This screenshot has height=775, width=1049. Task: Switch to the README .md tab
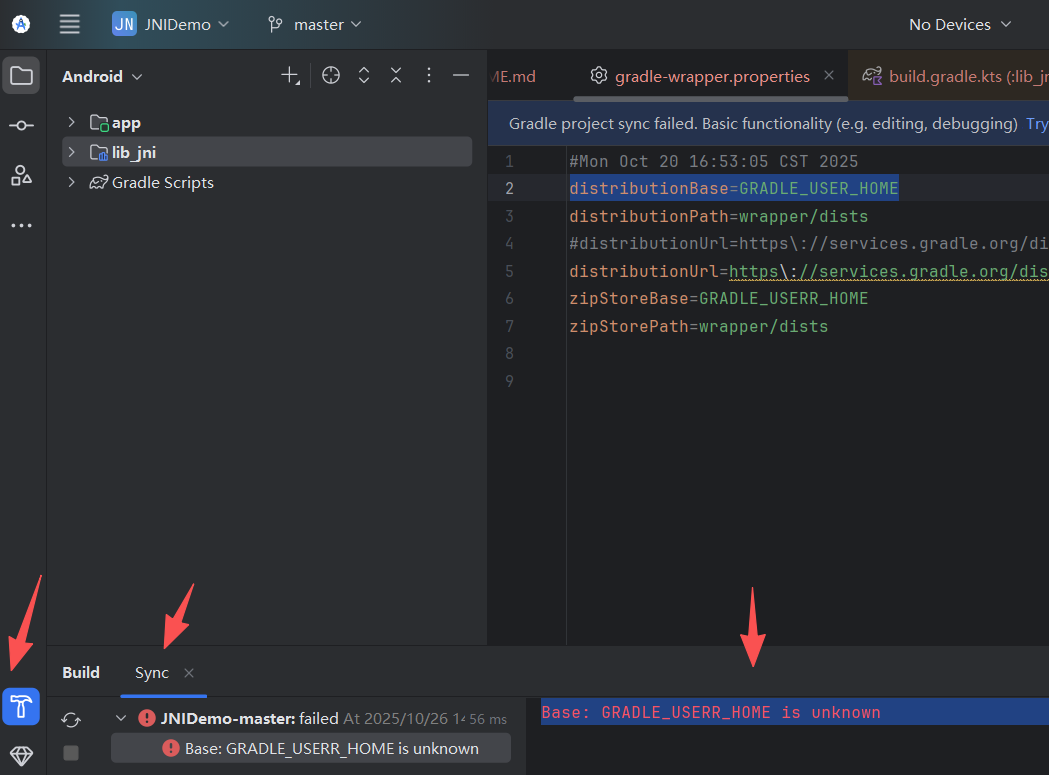[512, 76]
